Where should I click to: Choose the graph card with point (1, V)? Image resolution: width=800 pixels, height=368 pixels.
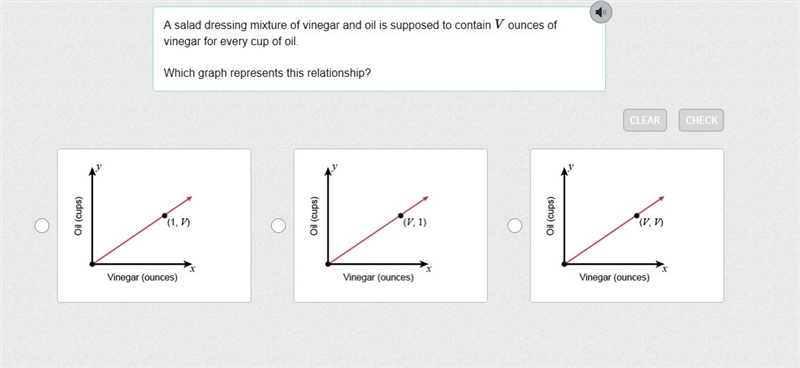[x=154, y=226]
